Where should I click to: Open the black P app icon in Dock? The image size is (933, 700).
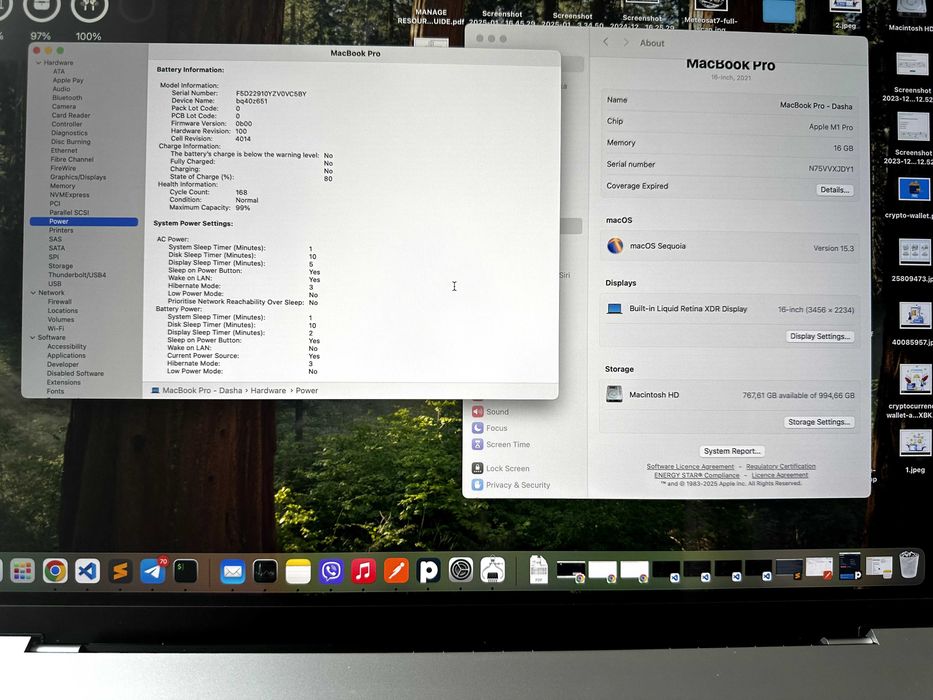(428, 571)
